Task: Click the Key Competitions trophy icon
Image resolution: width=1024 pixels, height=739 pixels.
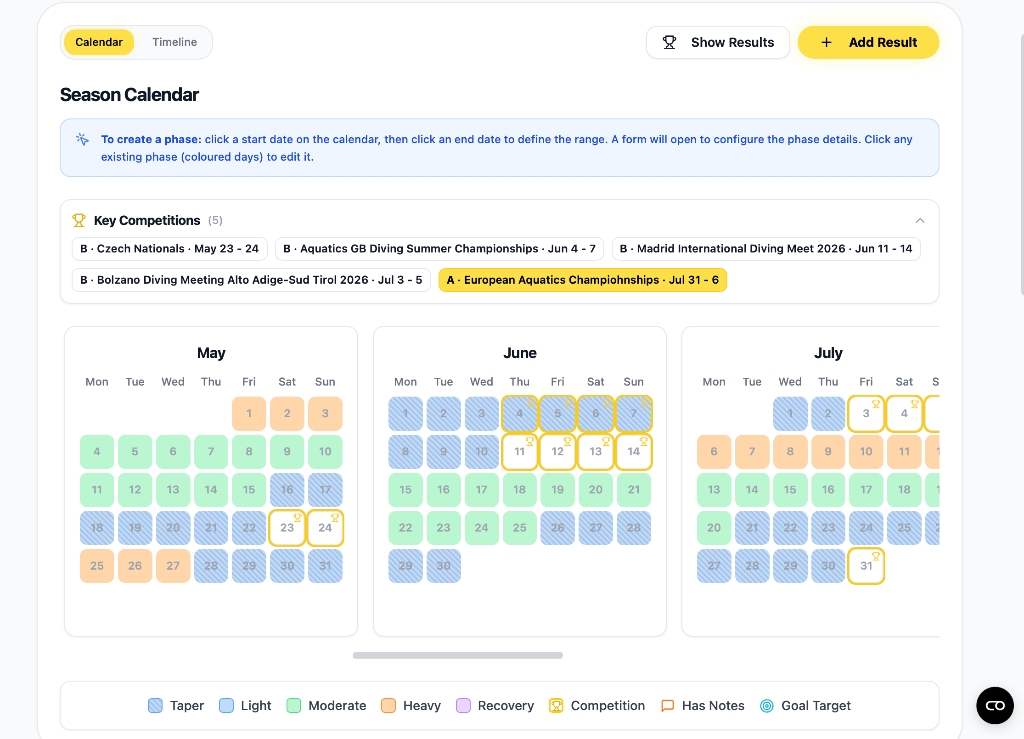Action: (x=79, y=221)
